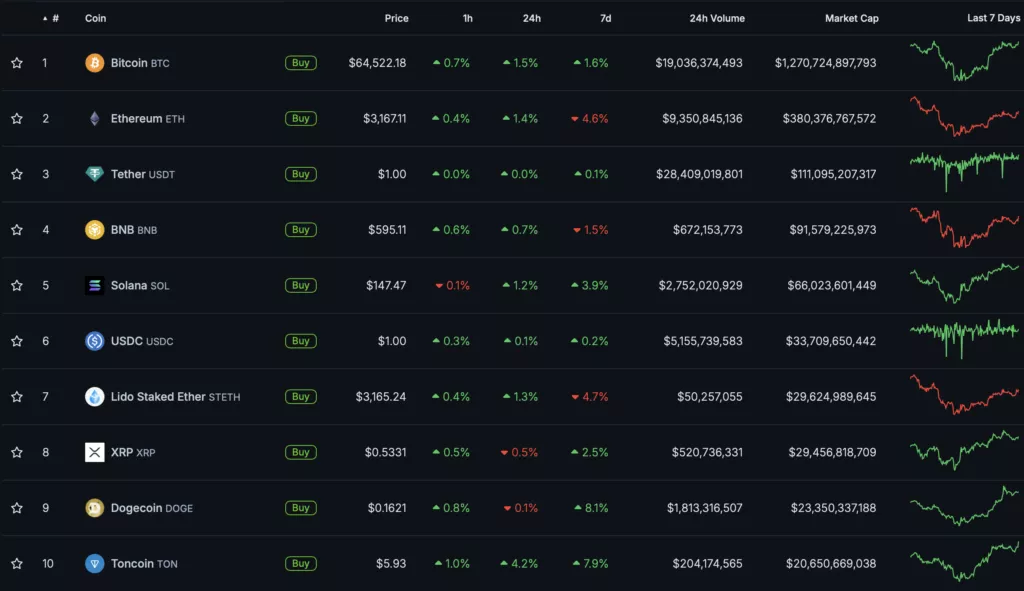Sort by the 24h change header

click(x=532, y=18)
